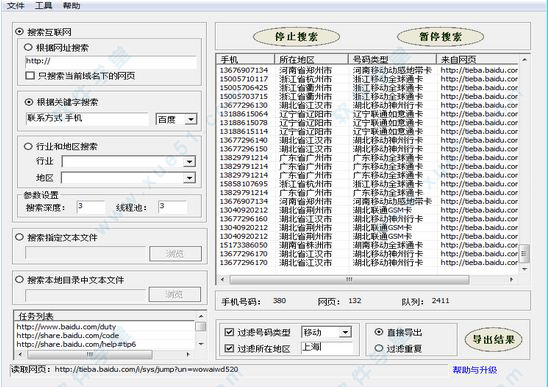
Task: Uncheck the 过滤所在地区 checkbox
Action: pyautogui.click(x=229, y=348)
